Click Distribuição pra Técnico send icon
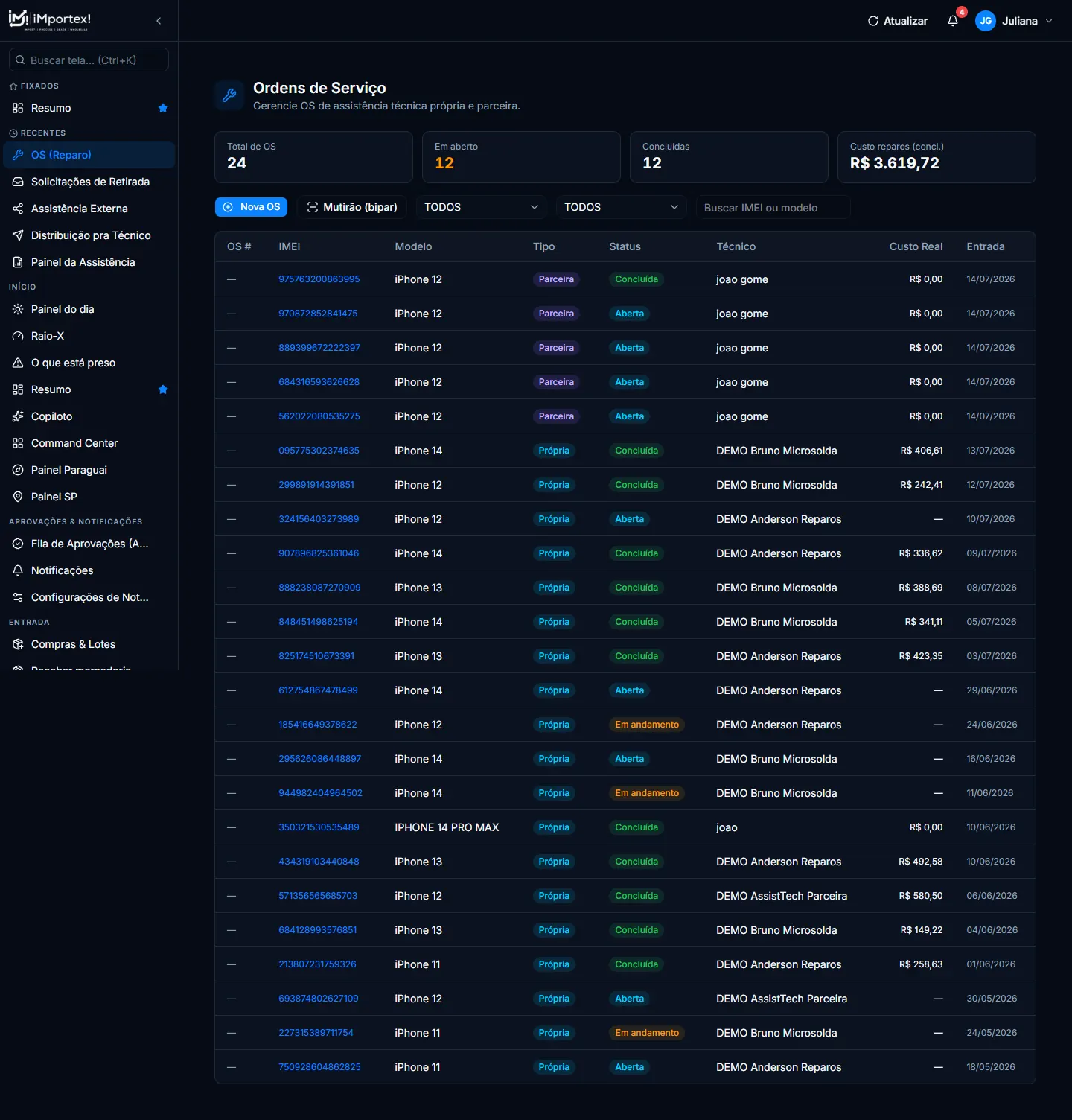 [x=18, y=235]
